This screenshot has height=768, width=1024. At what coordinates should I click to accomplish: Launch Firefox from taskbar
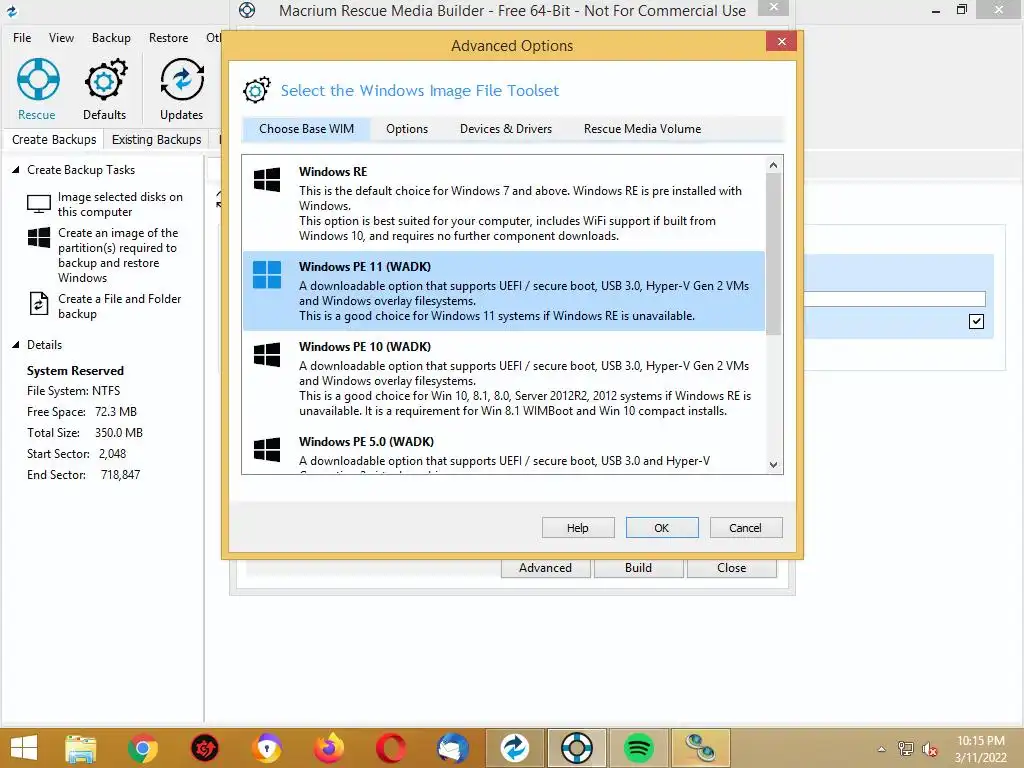[328, 748]
